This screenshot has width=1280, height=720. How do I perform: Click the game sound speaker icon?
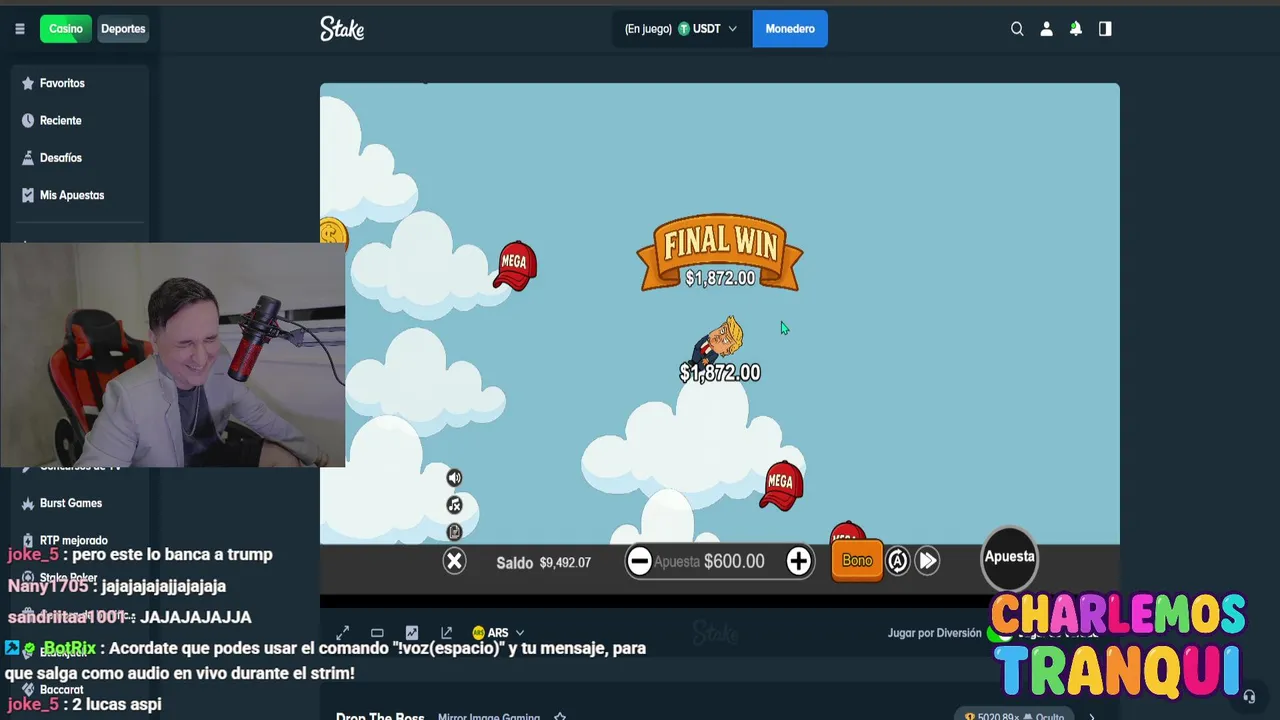454,478
